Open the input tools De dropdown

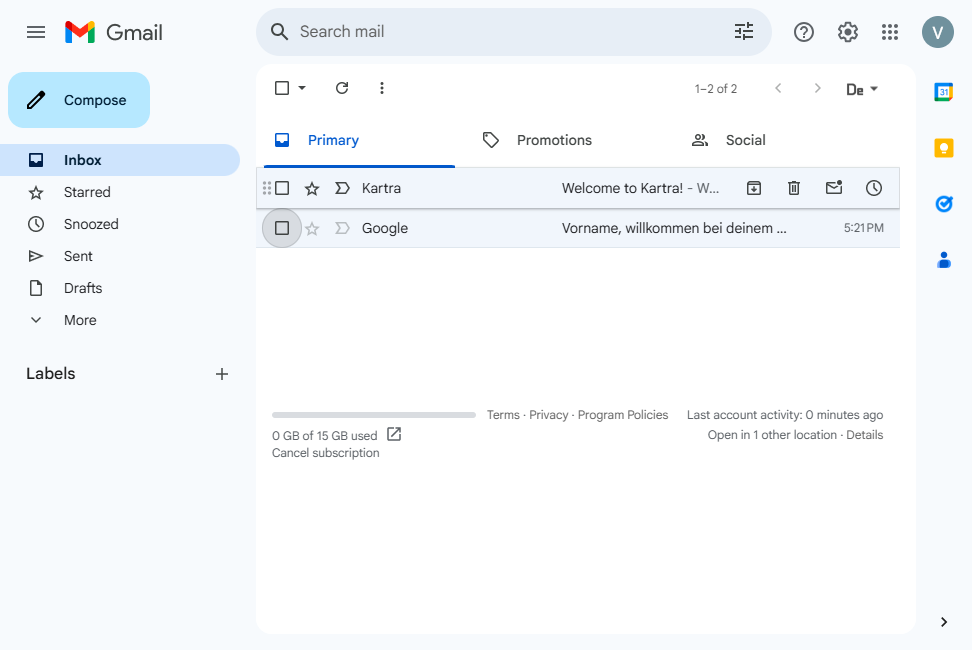[x=862, y=89]
